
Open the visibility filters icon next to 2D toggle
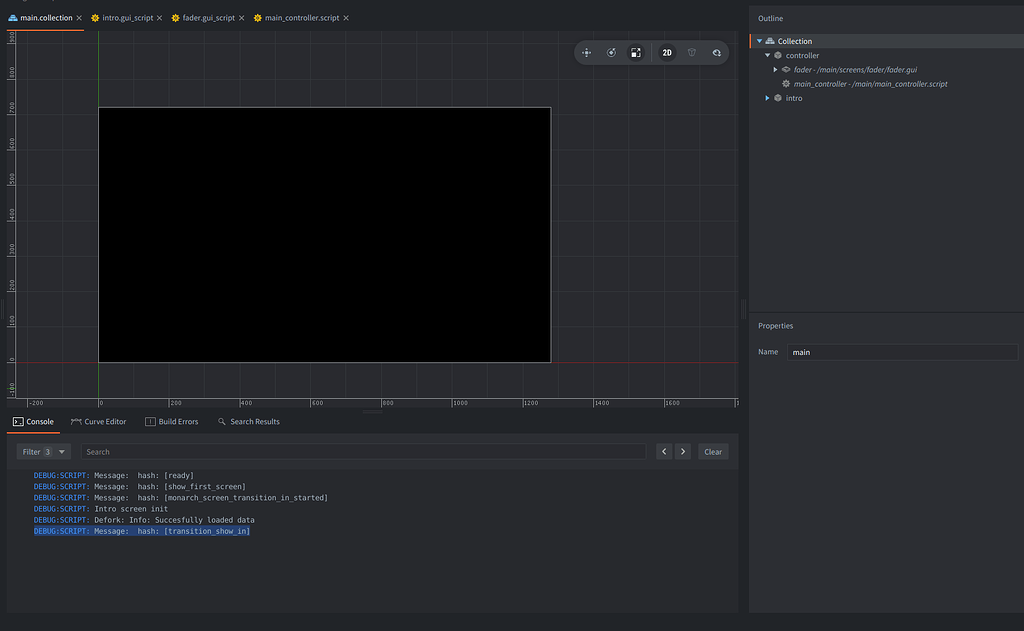point(691,52)
